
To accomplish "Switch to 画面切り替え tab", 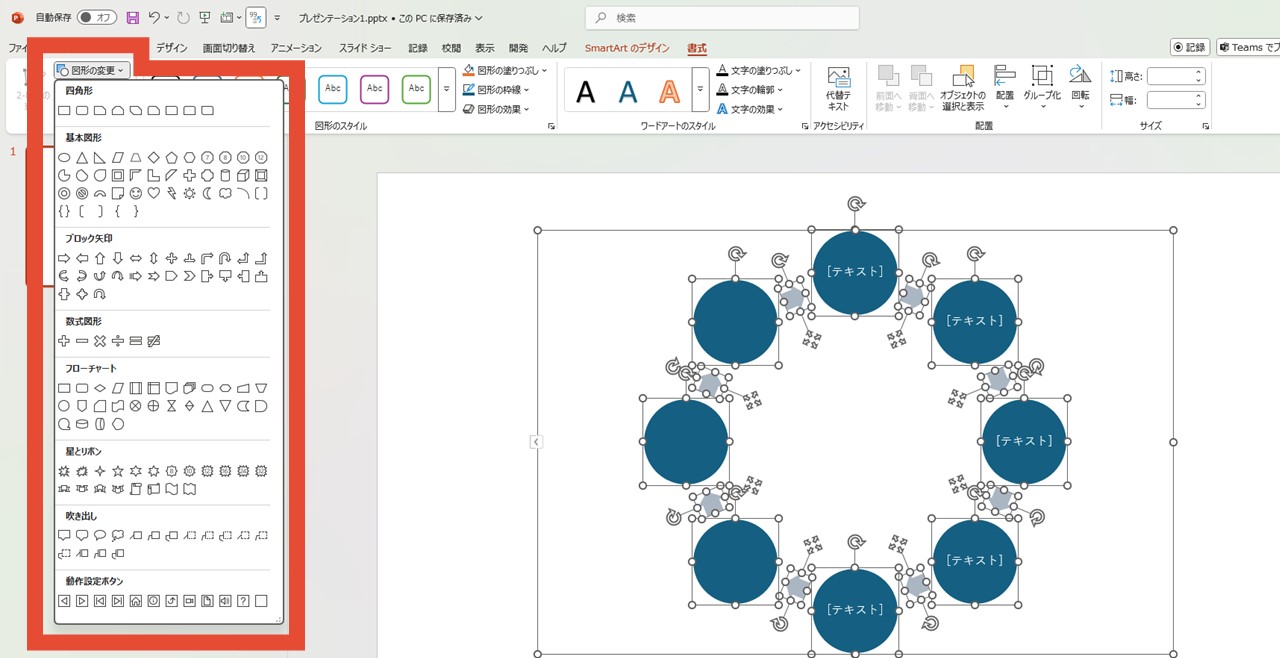I will [229, 48].
